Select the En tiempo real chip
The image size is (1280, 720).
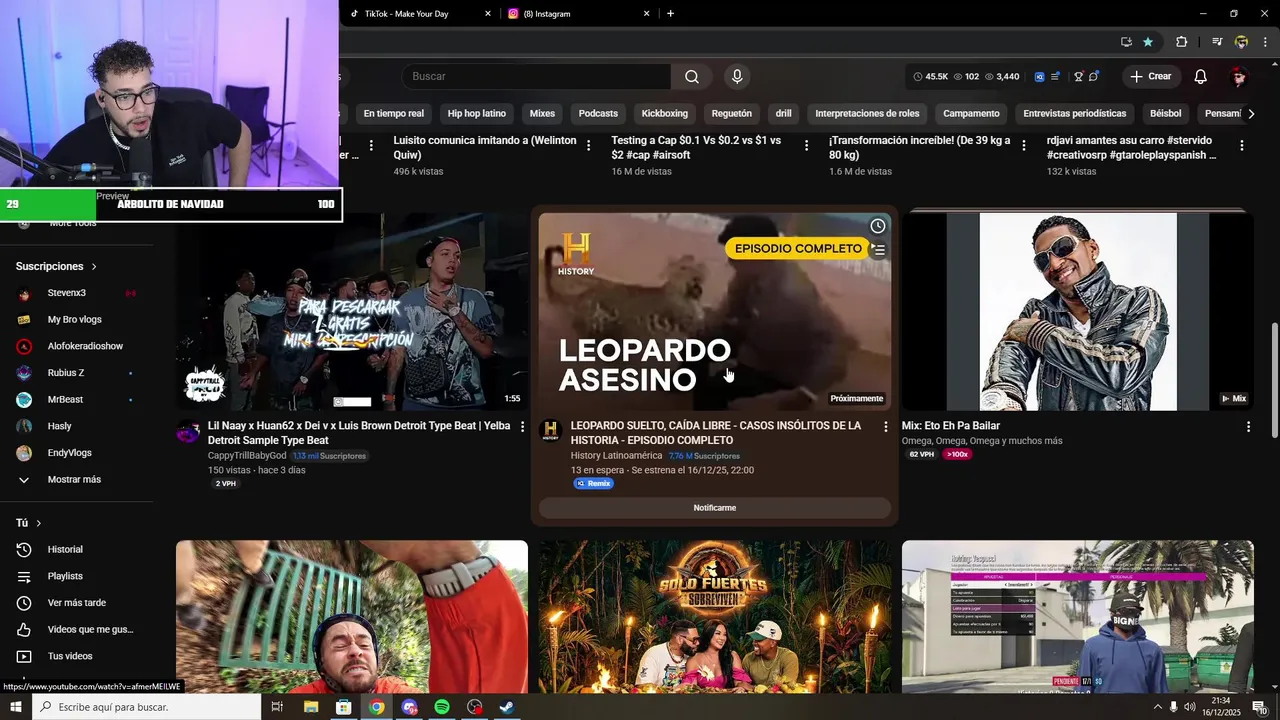393,114
